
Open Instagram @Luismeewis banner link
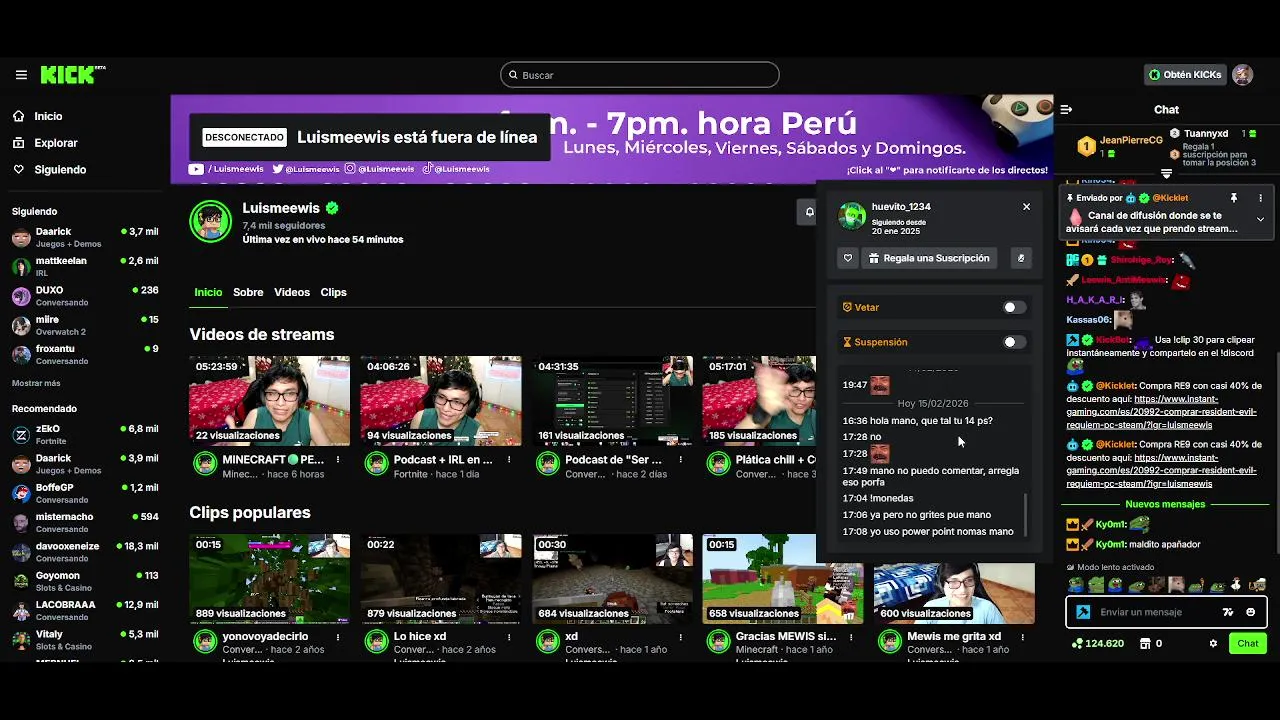coord(380,169)
